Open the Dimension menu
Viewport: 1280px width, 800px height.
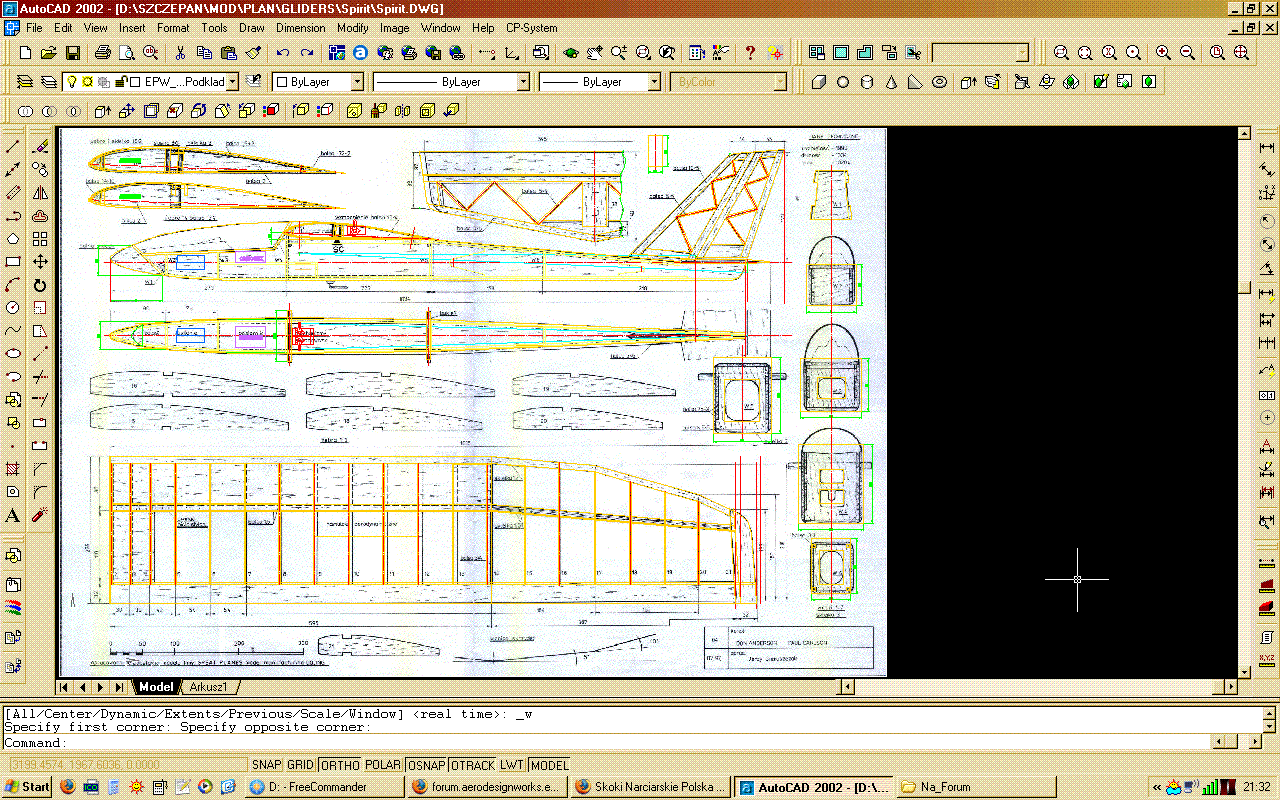[300, 28]
